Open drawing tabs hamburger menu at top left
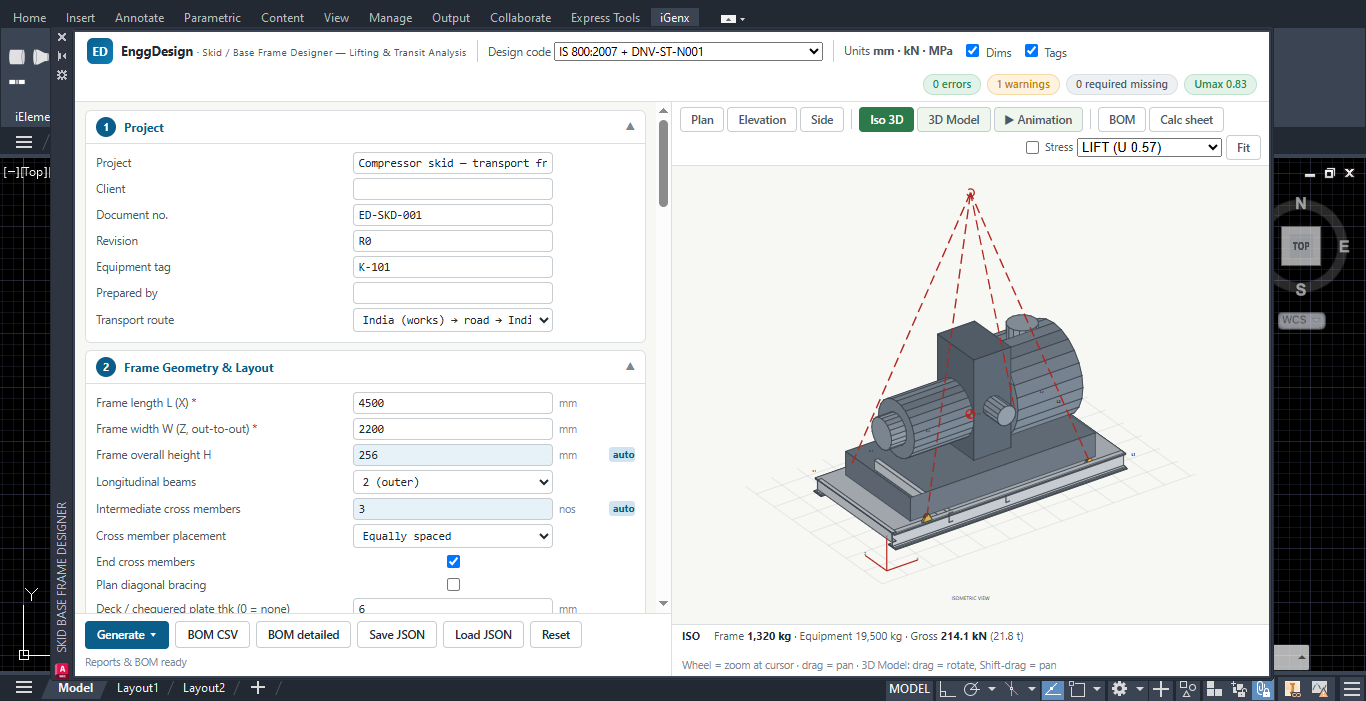This screenshot has width=1366, height=701. pos(24,142)
